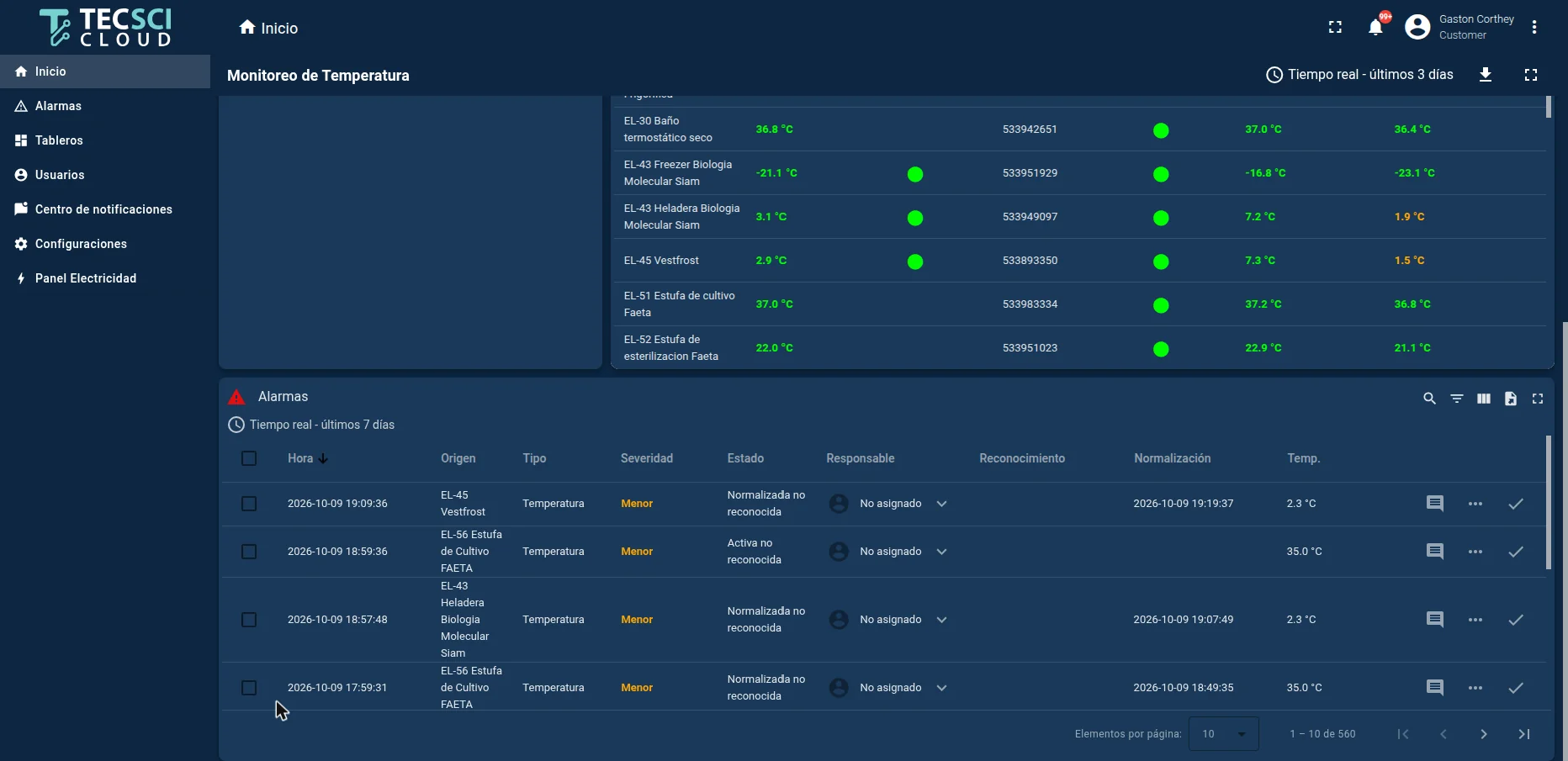Open Configuraciones in the sidebar

point(105,244)
